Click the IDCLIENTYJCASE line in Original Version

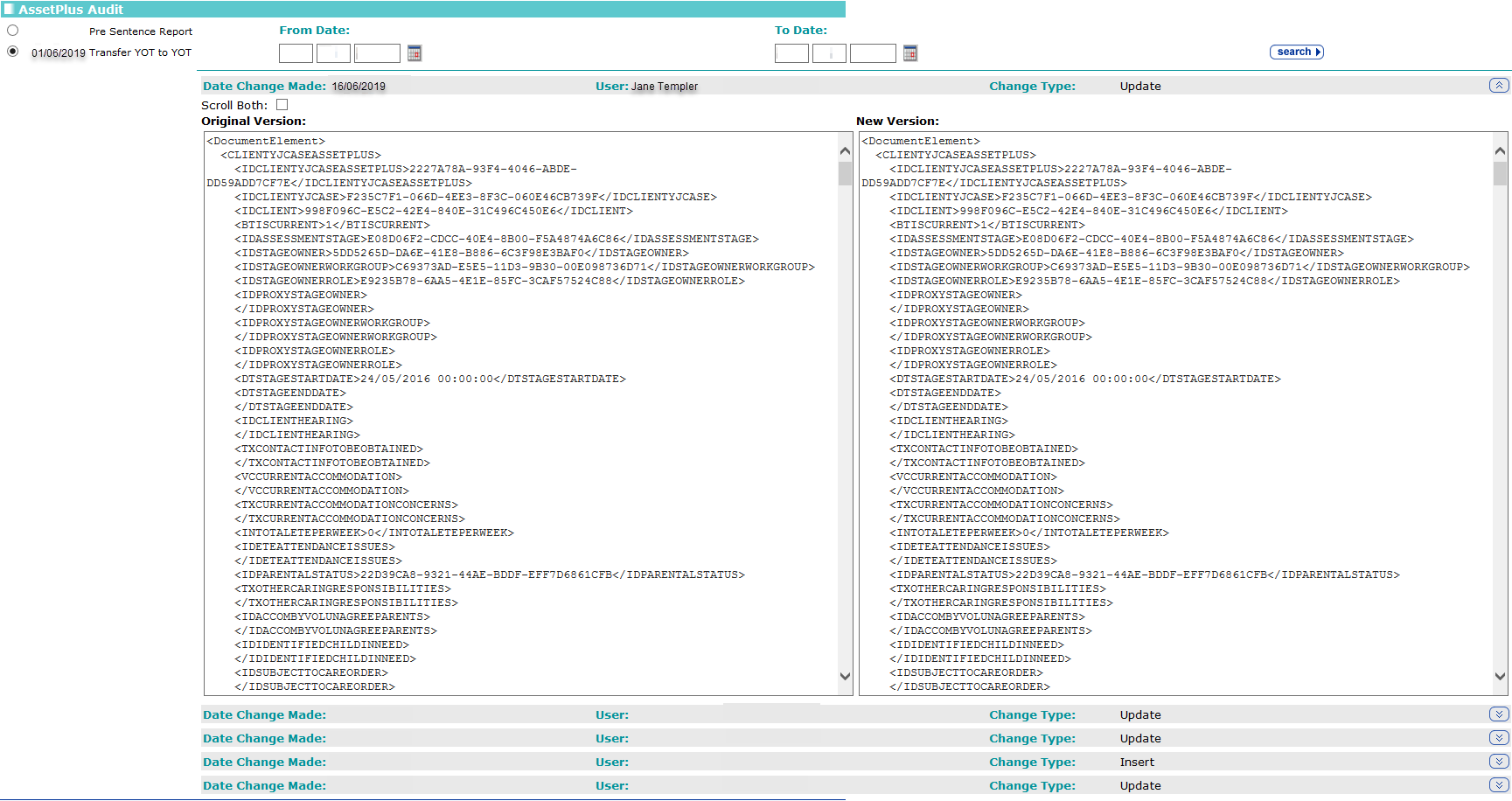[476, 197]
